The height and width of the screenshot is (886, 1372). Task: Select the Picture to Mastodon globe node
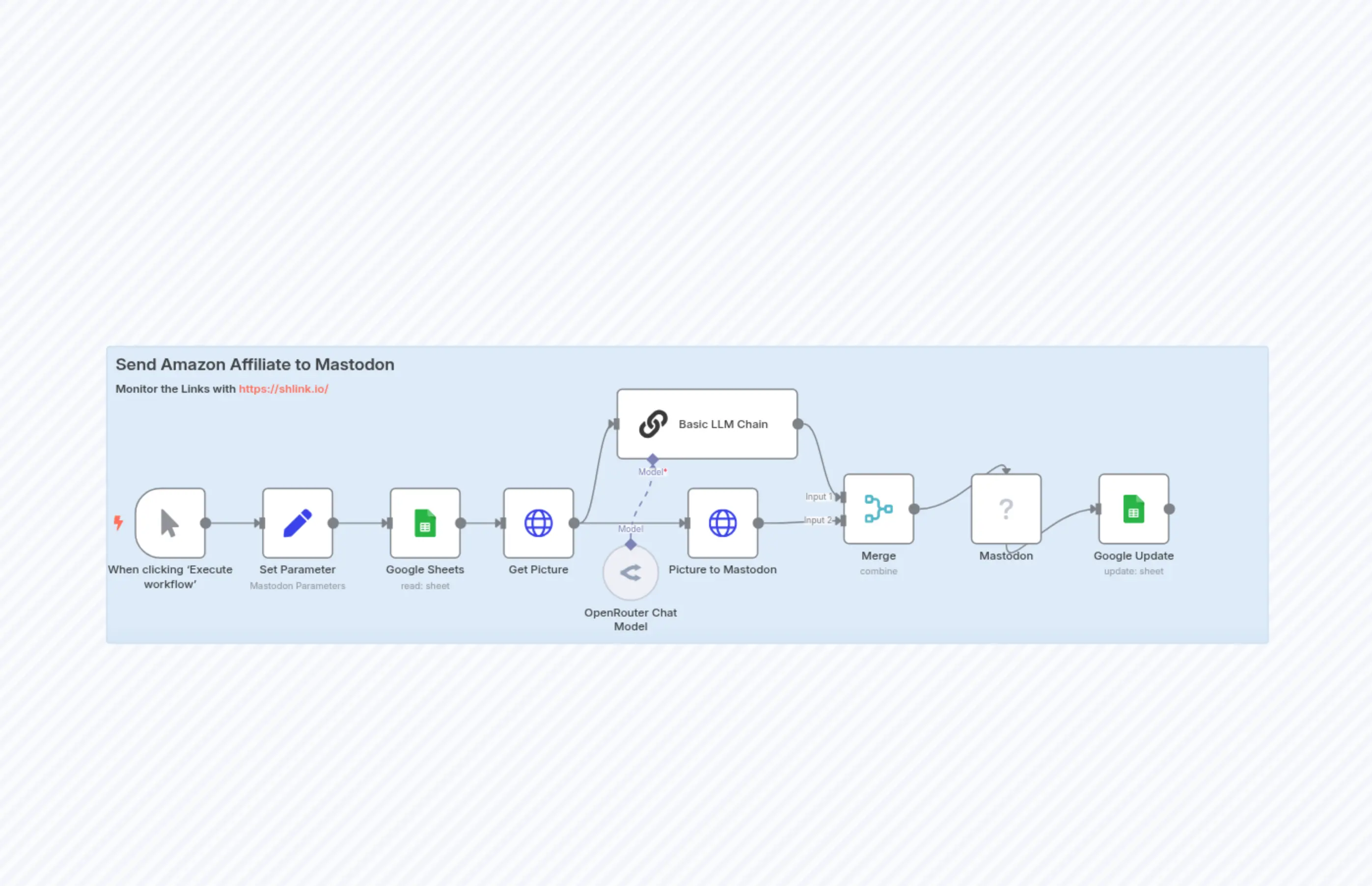point(722,523)
